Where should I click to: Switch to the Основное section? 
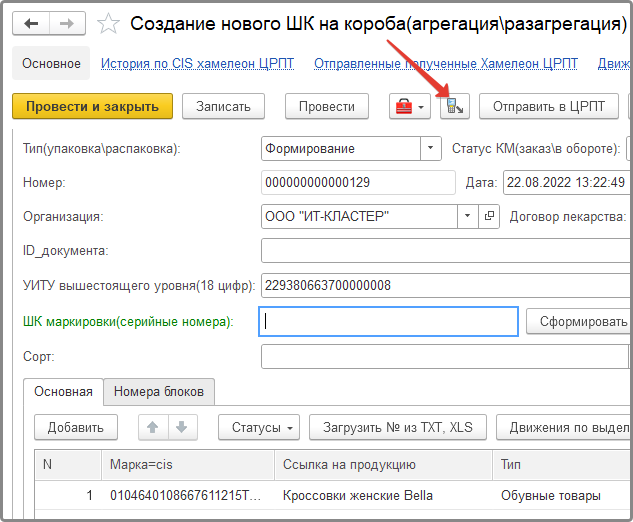(51, 63)
